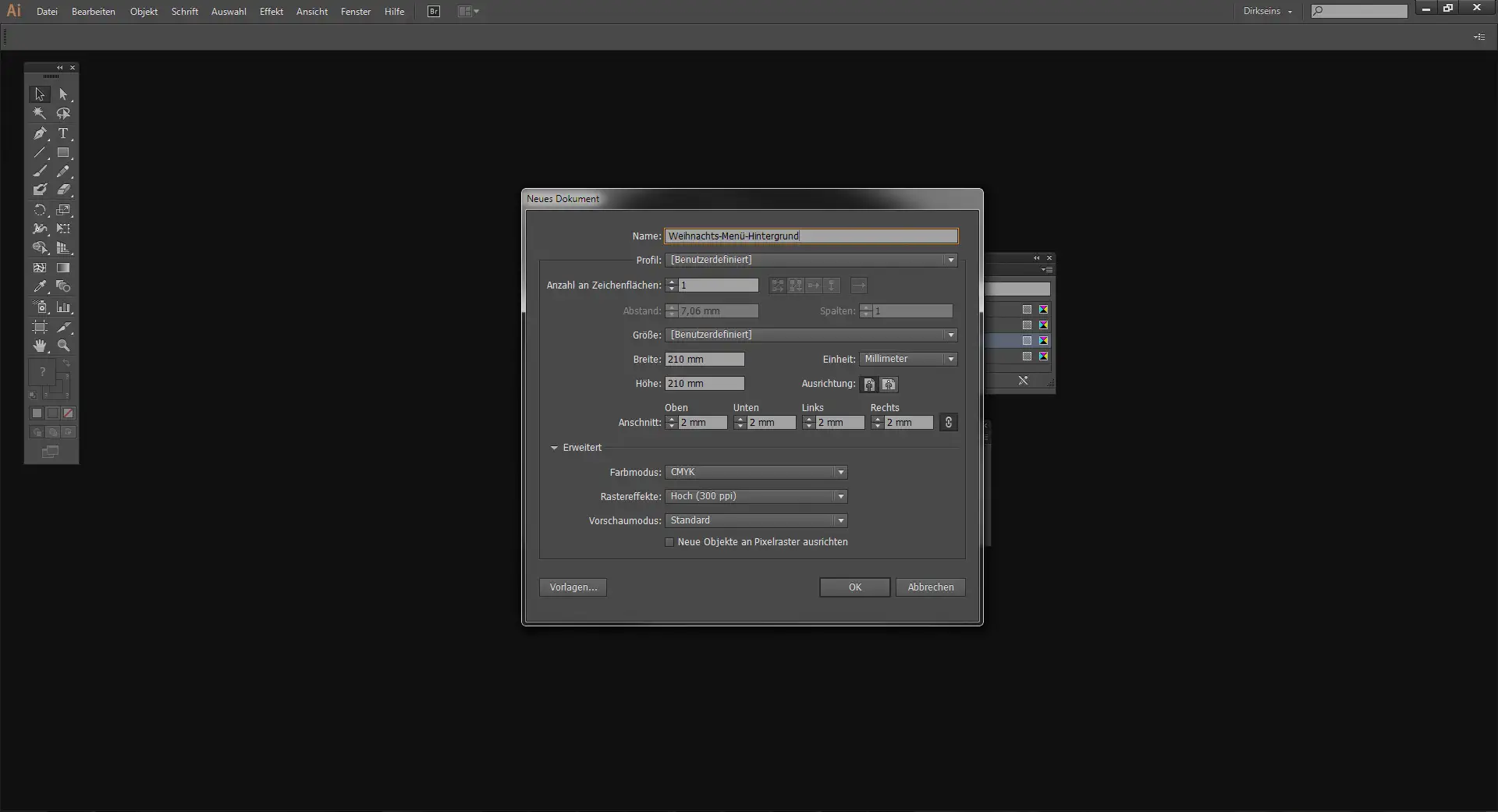Activate the Hand tool
1498x812 pixels.
click(x=40, y=346)
